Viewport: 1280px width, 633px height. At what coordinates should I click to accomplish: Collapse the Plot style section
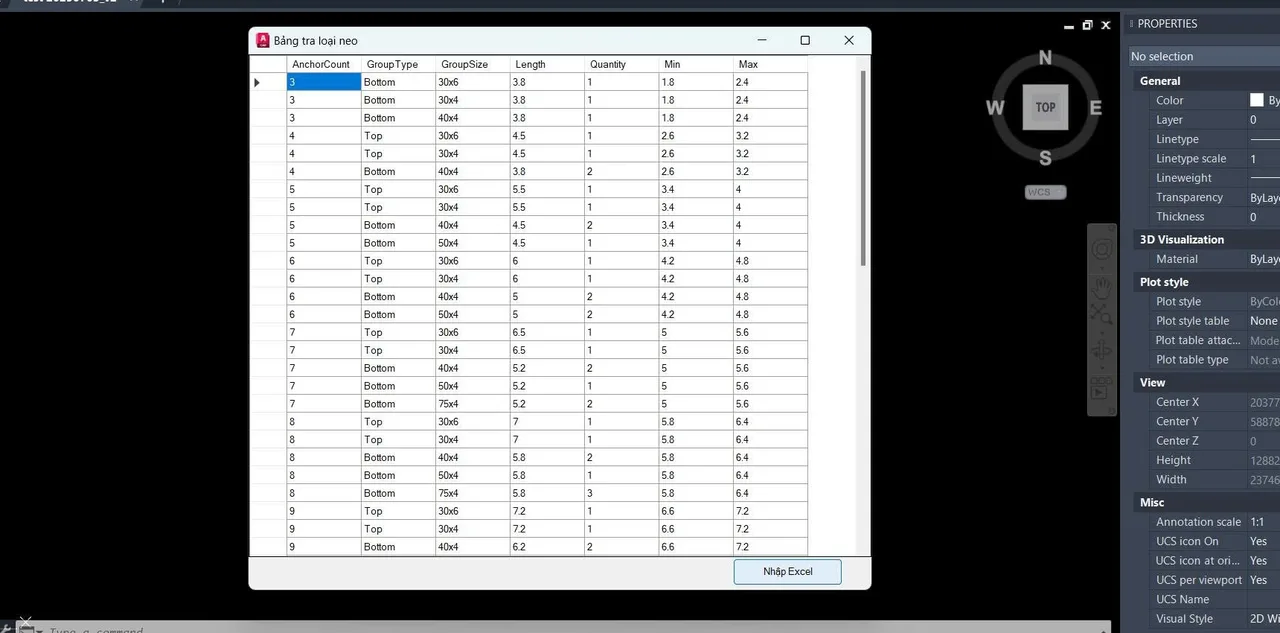(1164, 282)
